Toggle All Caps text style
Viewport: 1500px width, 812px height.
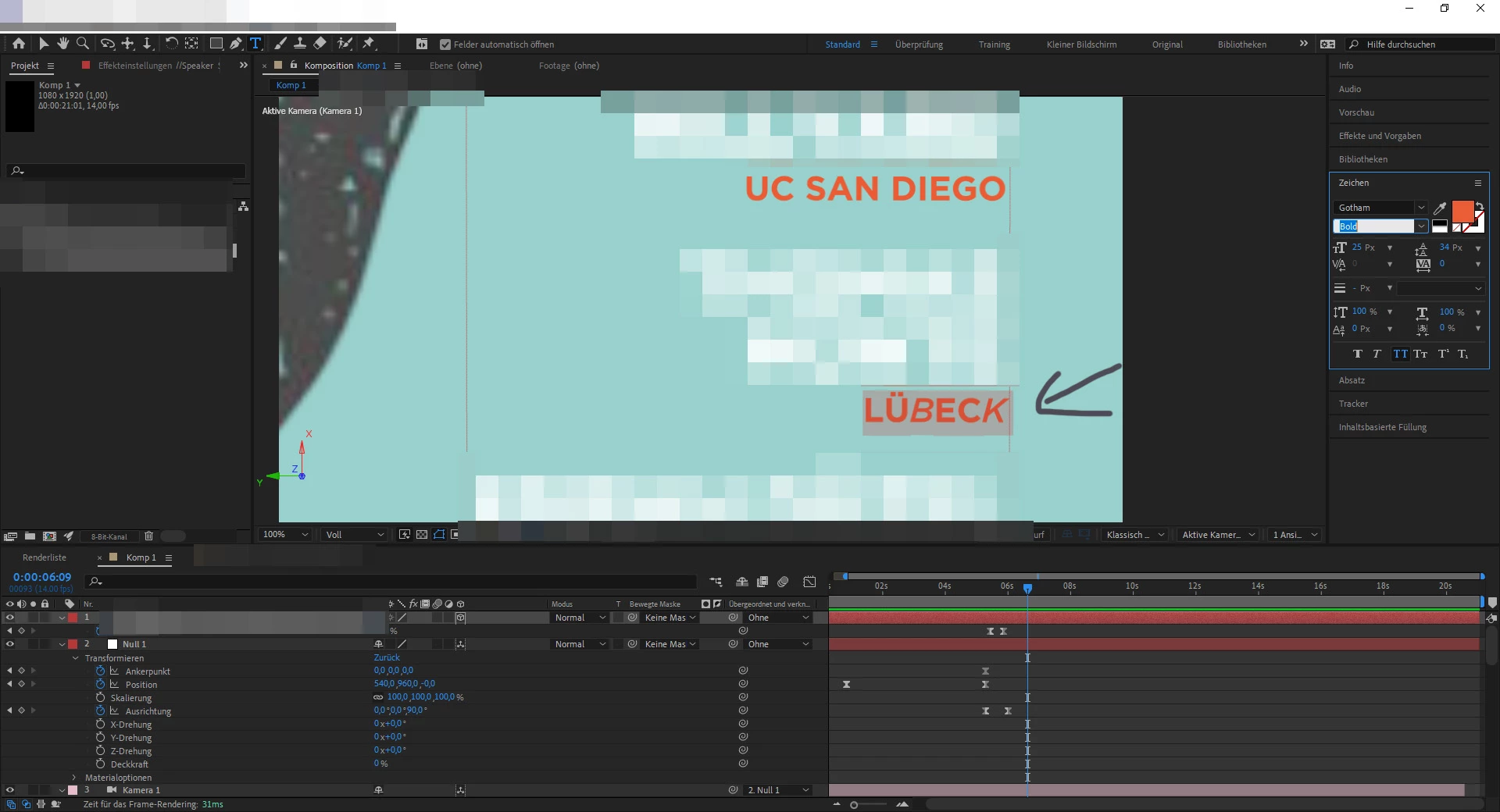pyautogui.click(x=1400, y=354)
